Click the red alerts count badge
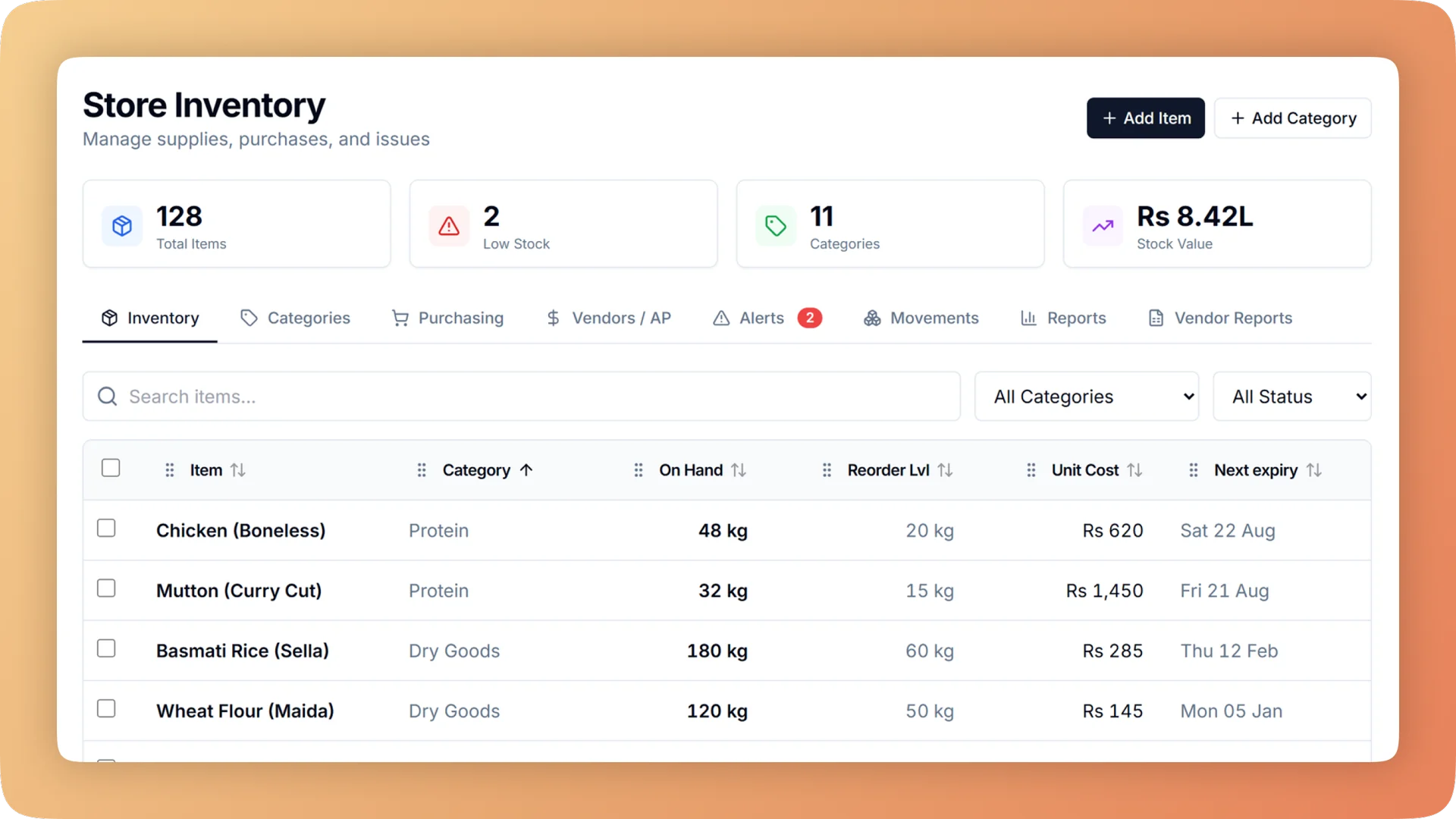The width and height of the screenshot is (1456, 819). click(810, 318)
